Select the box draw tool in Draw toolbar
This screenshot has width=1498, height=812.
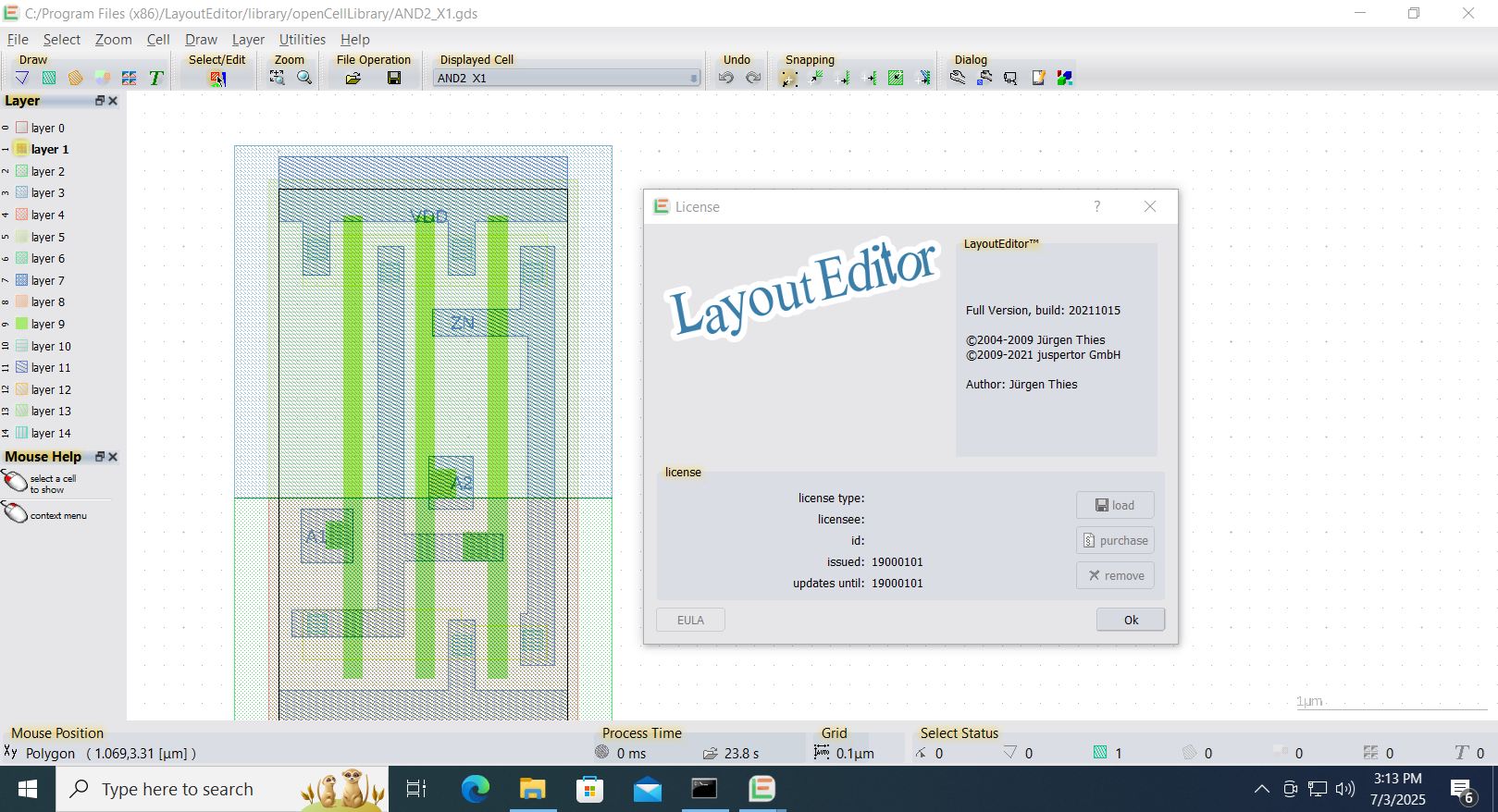tap(49, 79)
